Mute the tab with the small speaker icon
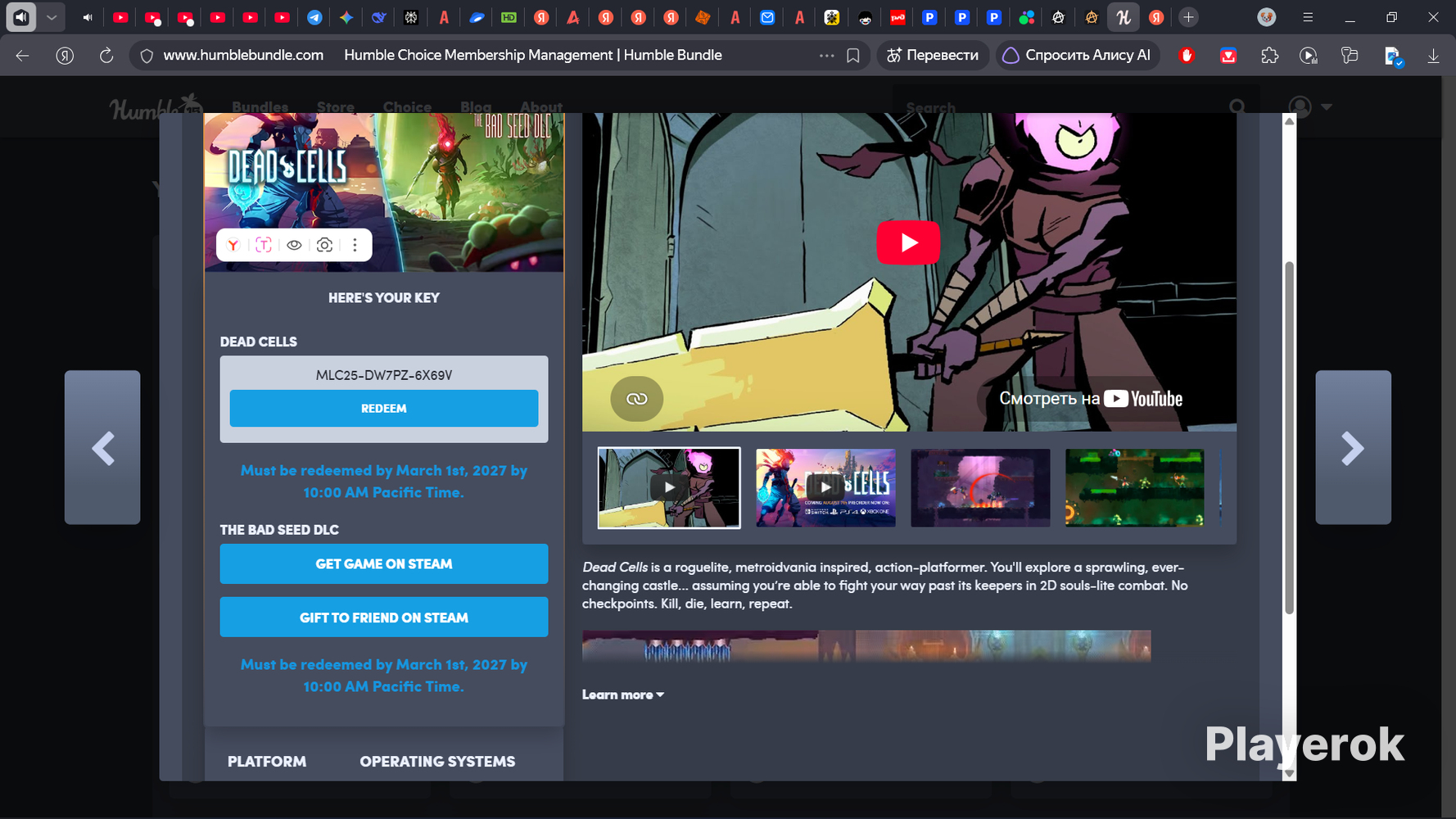 coord(88,17)
